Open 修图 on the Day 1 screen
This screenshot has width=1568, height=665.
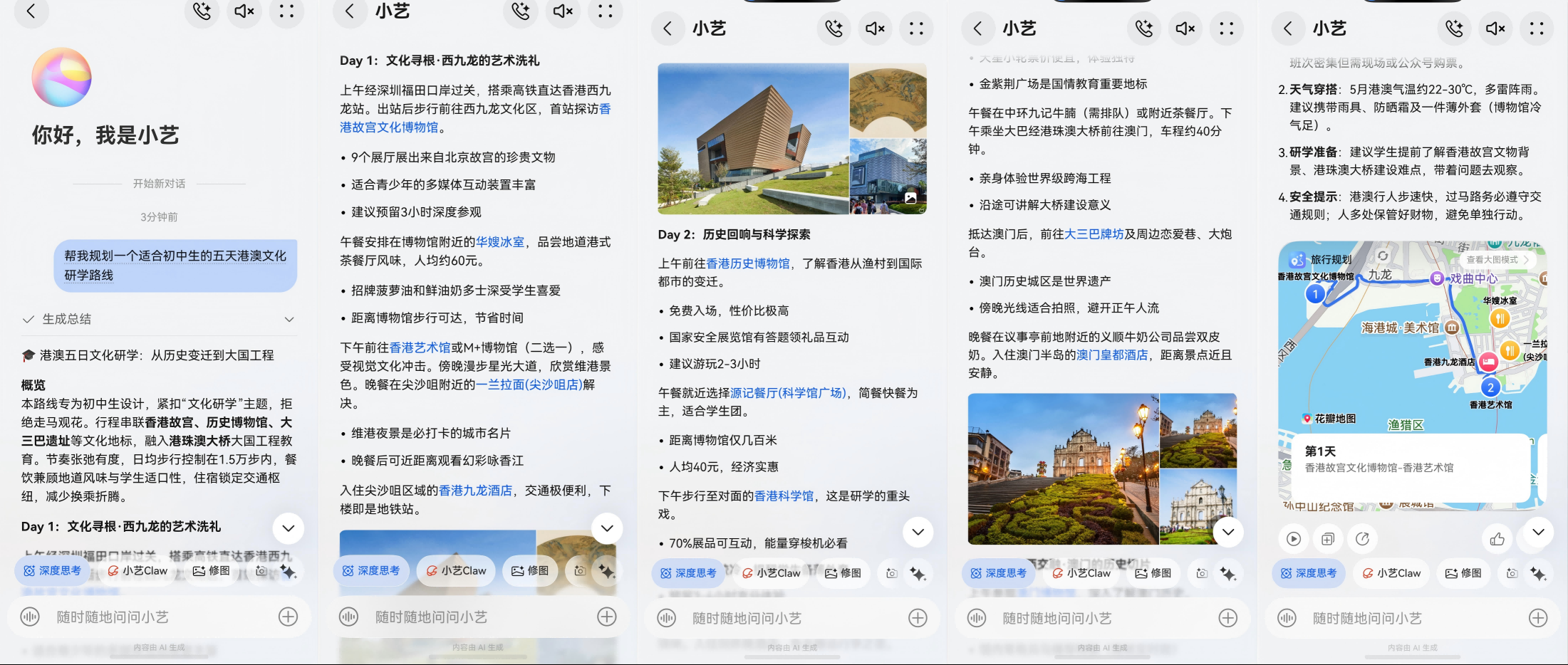(x=529, y=571)
